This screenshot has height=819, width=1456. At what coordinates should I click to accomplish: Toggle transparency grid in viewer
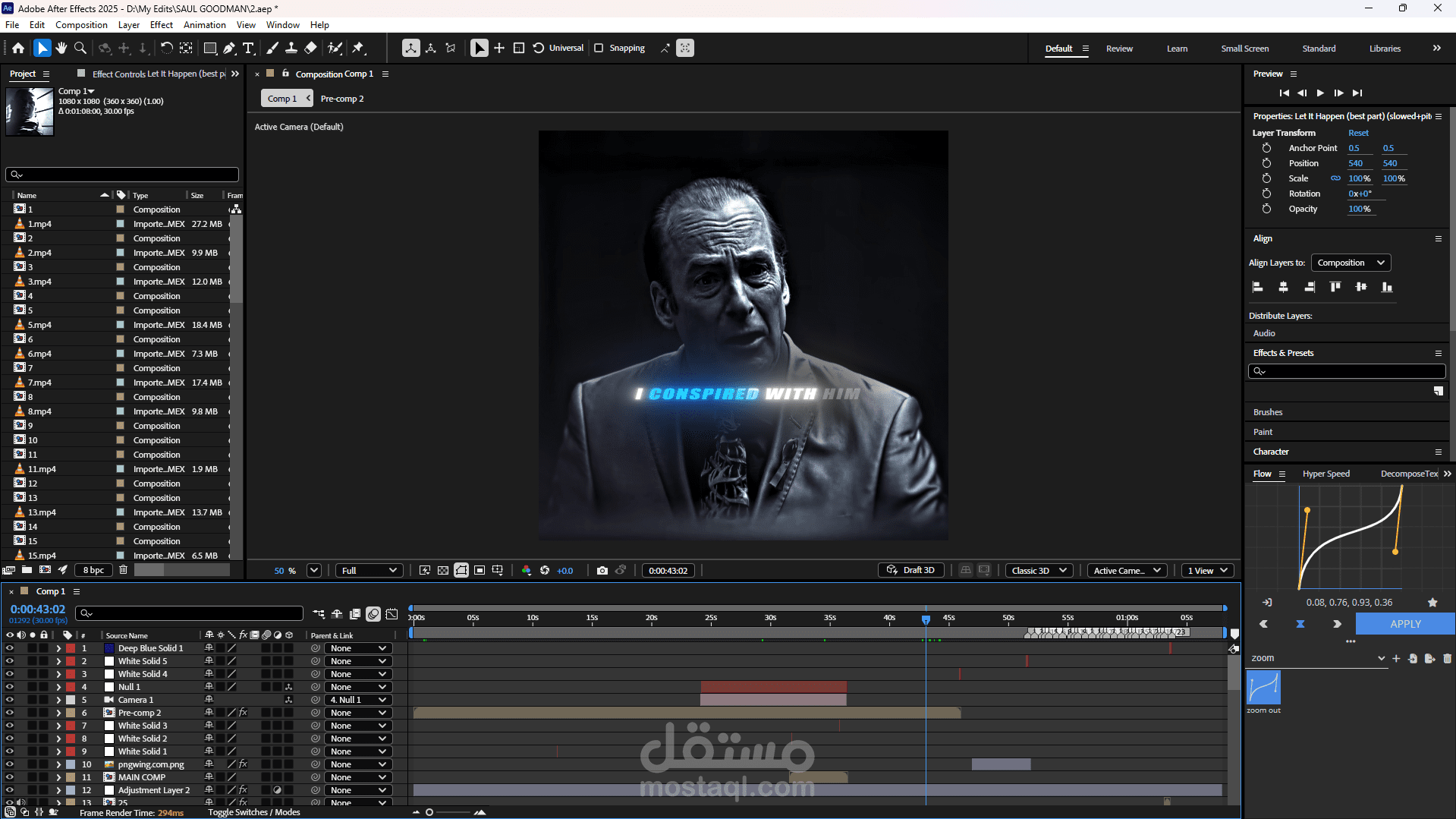coord(443,571)
